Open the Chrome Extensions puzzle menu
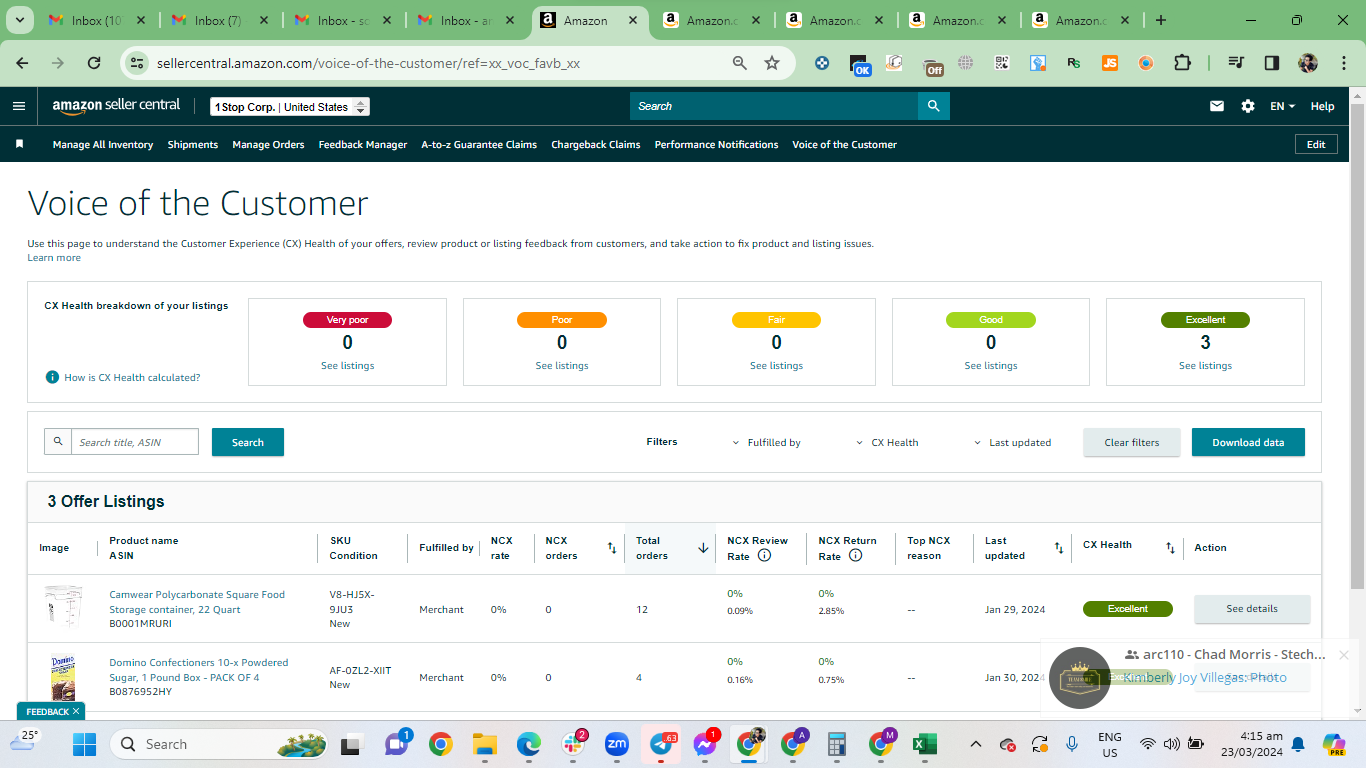The image size is (1366, 768). 1182,63
